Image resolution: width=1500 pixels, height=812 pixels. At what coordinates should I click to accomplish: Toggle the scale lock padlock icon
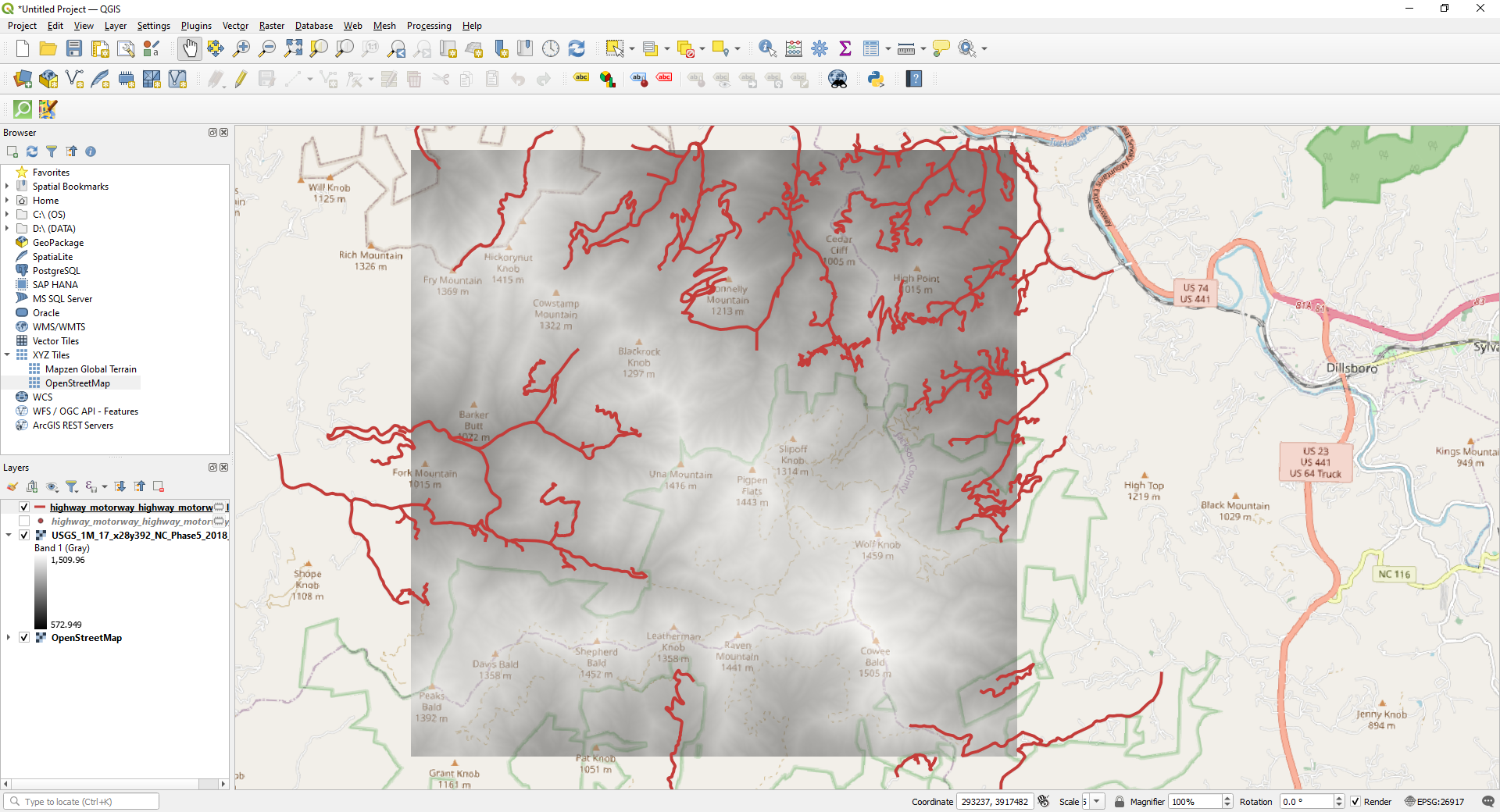[1120, 802]
